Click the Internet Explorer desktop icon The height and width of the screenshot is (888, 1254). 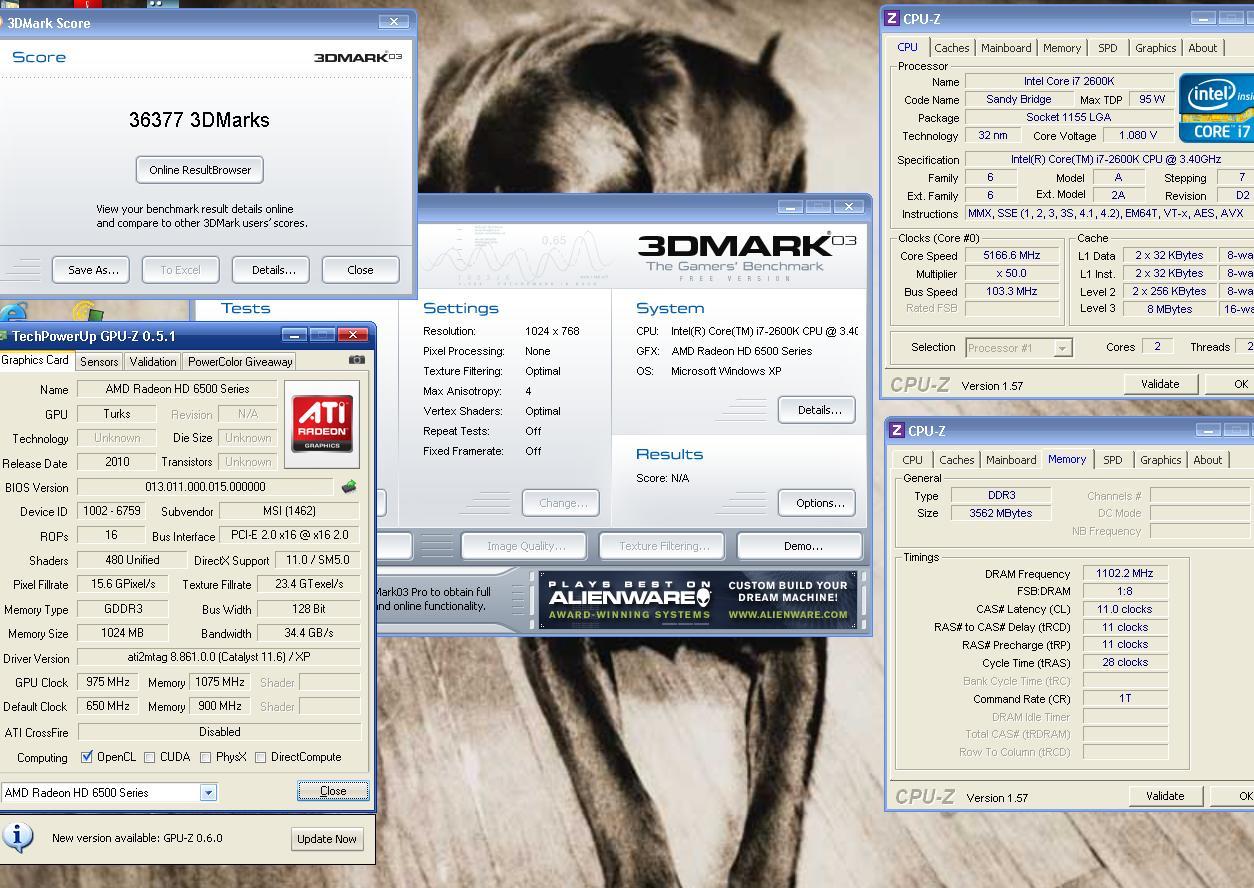tap(14, 311)
